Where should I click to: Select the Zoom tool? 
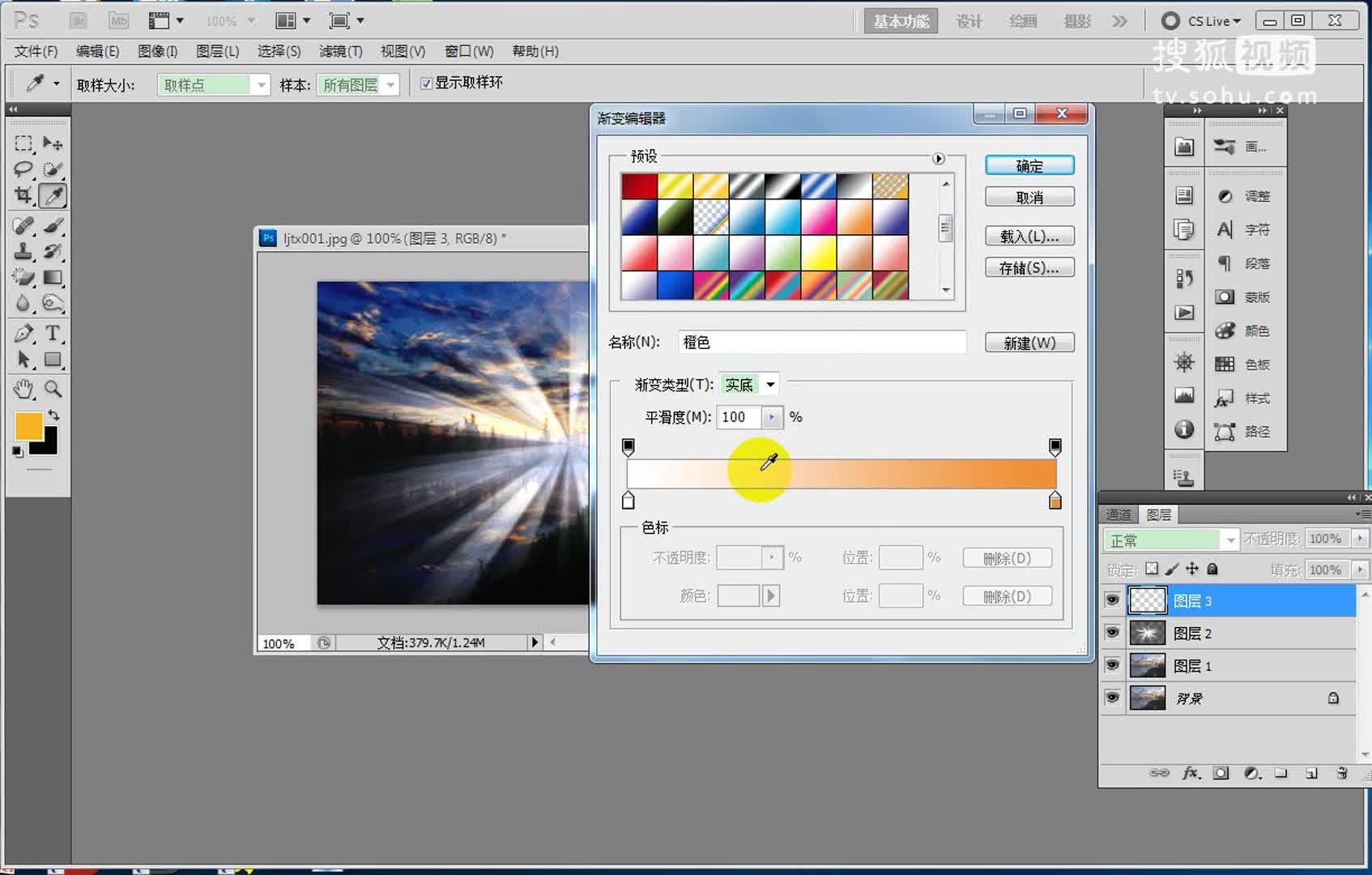point(53,390)
